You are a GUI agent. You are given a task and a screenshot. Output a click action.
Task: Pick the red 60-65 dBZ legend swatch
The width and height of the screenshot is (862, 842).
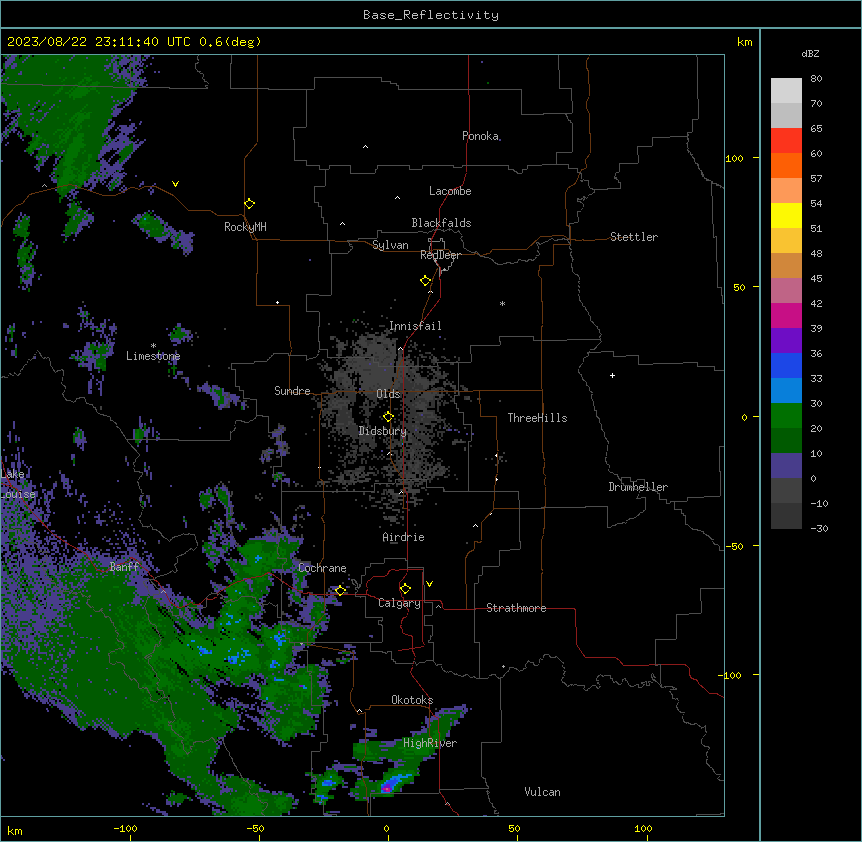[x=786, y=141]
